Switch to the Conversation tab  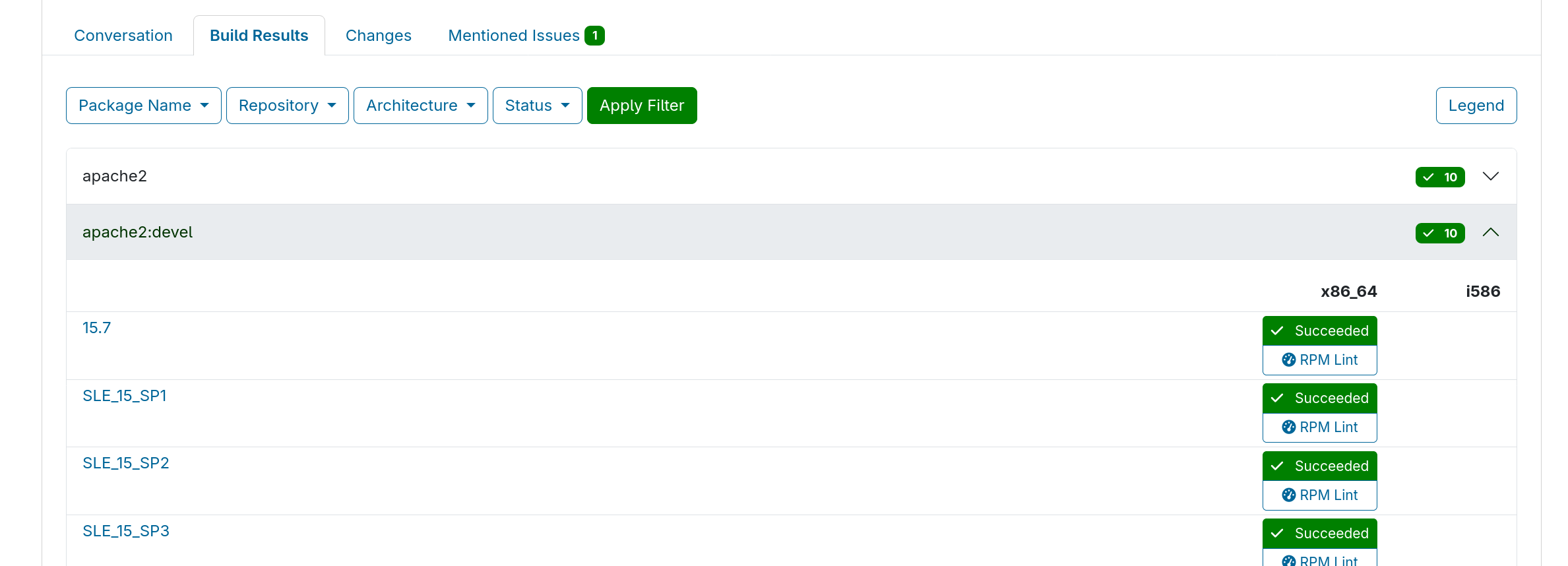click(123, 36)
